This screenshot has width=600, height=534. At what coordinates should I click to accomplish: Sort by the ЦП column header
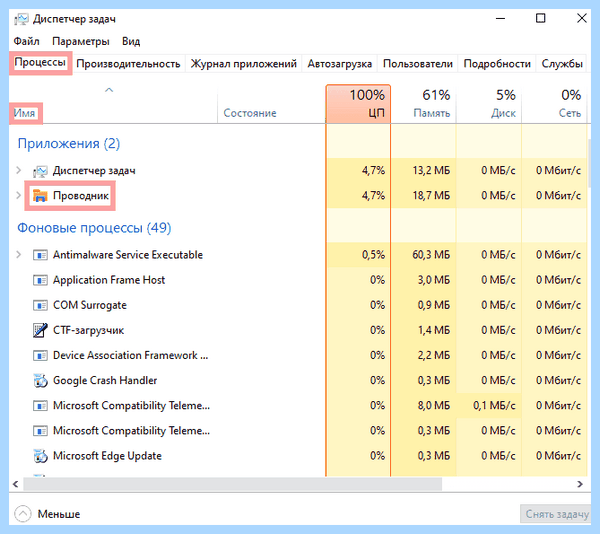point(358,104)
